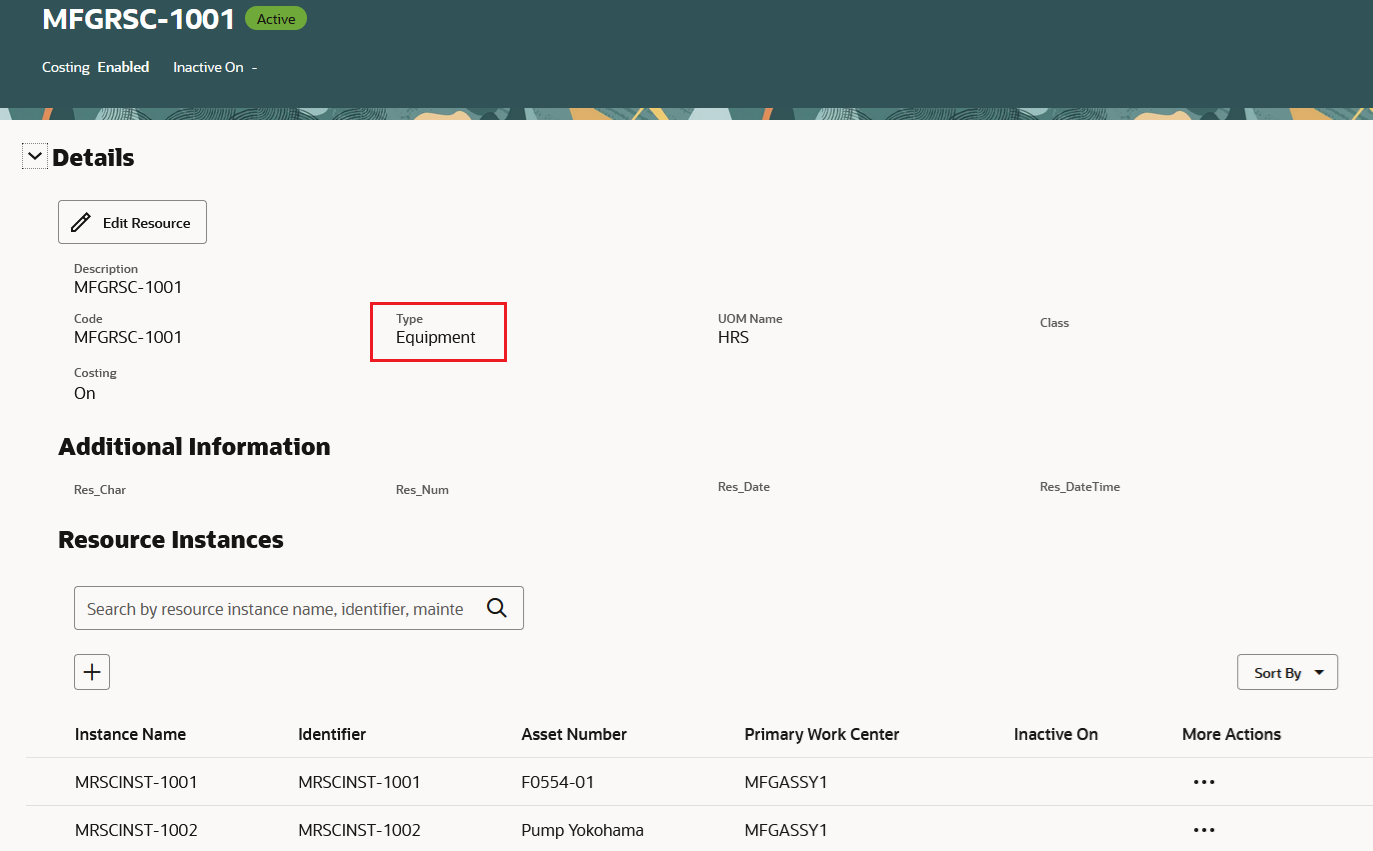Click the Identifier column header

click(x=332, y=734)
